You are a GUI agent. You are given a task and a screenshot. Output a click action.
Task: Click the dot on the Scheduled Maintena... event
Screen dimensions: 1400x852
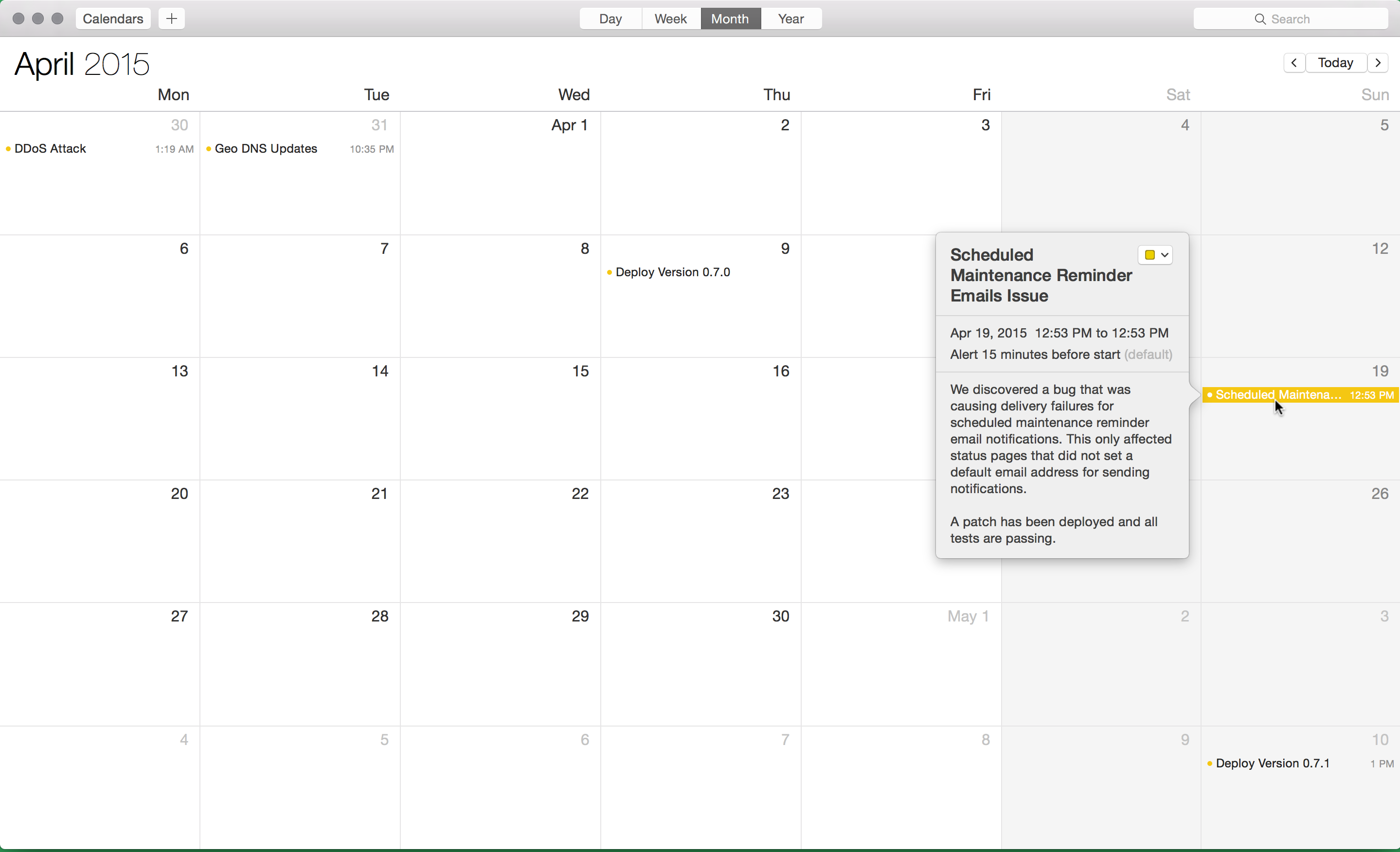click(1210, 395)
